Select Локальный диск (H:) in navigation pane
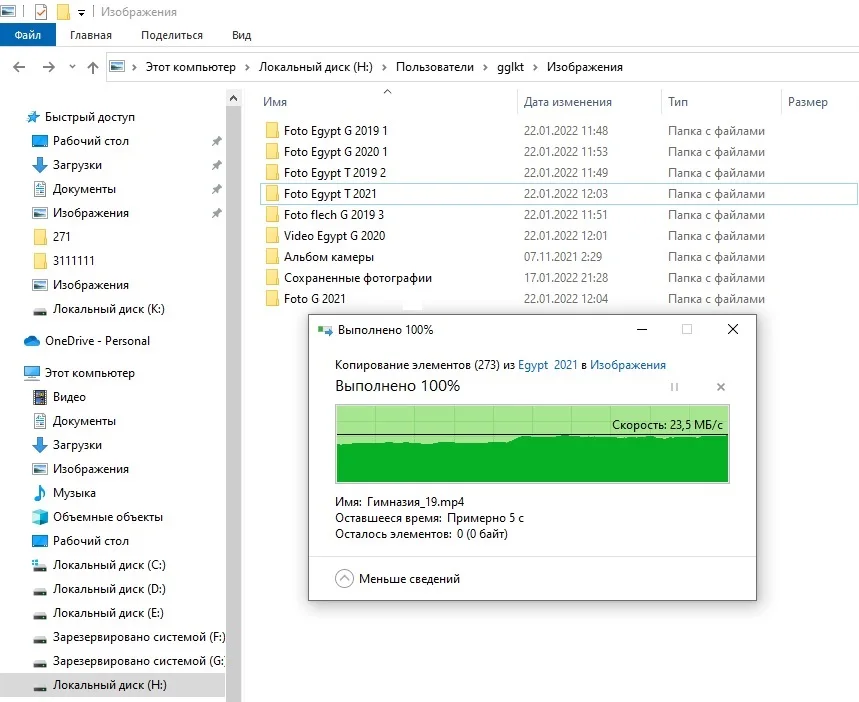 point(110,685)
